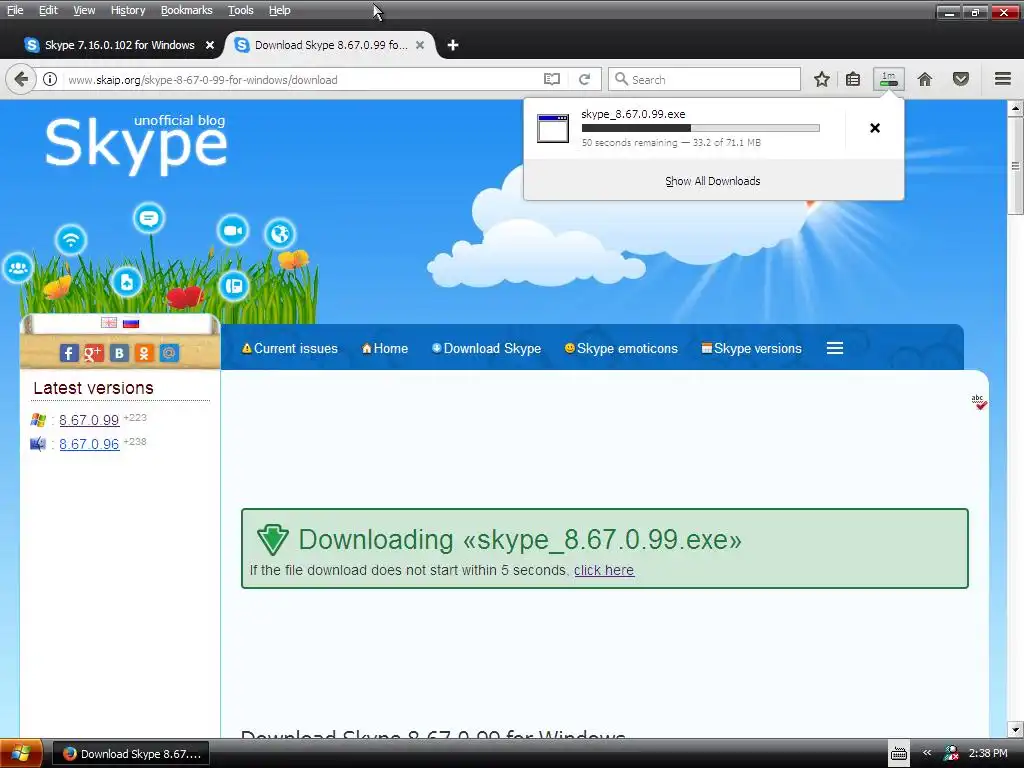Image resolution: width=1024 pixels, height=768 pixels.
Task: Show bookmarks list icon
Action: point(853,80)
